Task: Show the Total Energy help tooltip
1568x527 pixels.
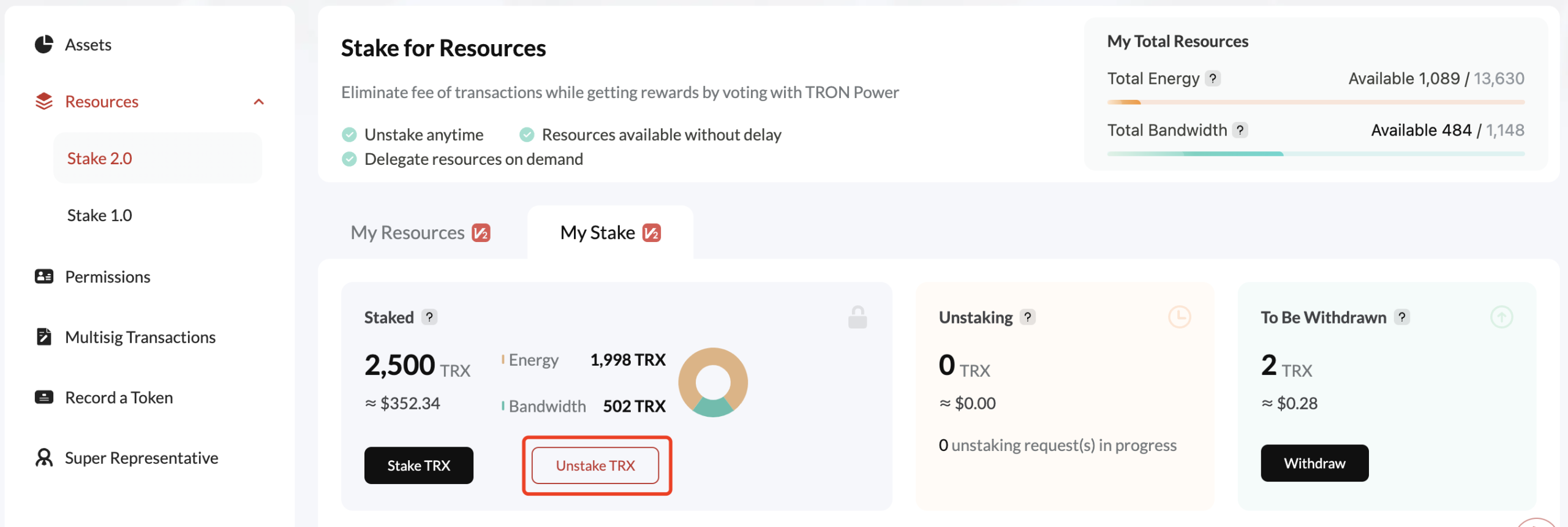Action: 1213,78
